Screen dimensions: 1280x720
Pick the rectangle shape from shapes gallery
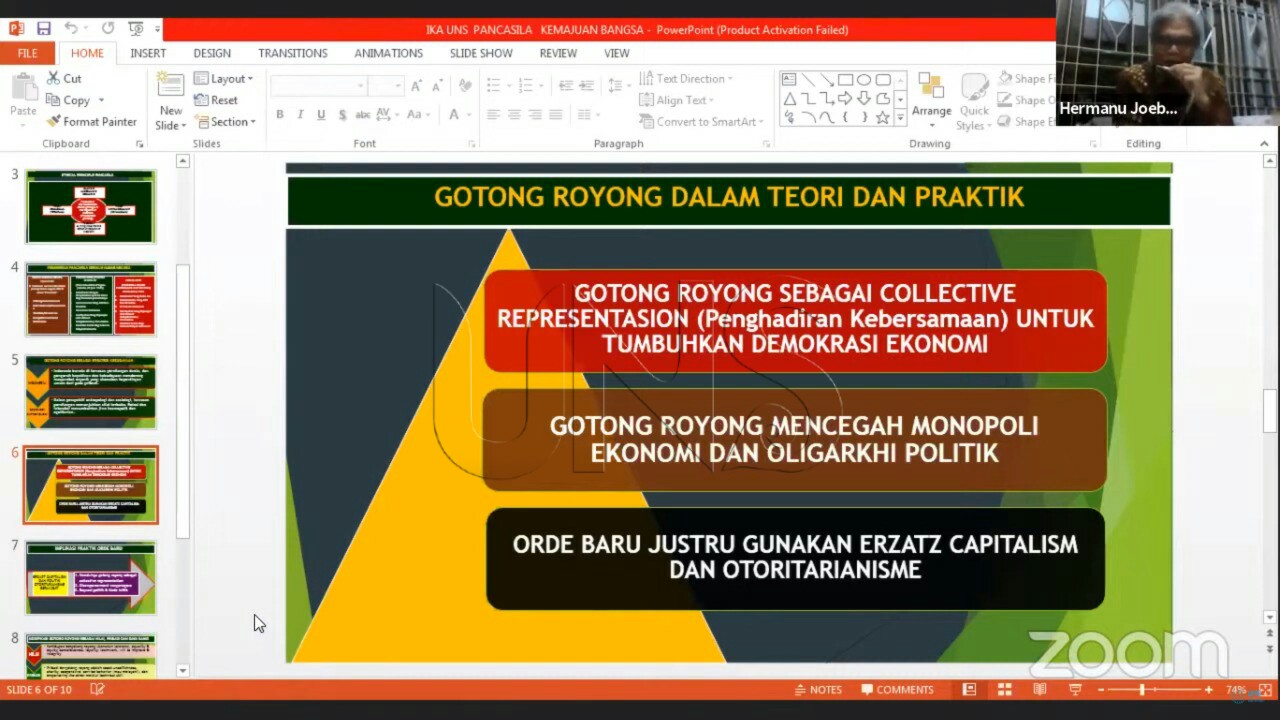pyautogui.click(x=845, y=80)
